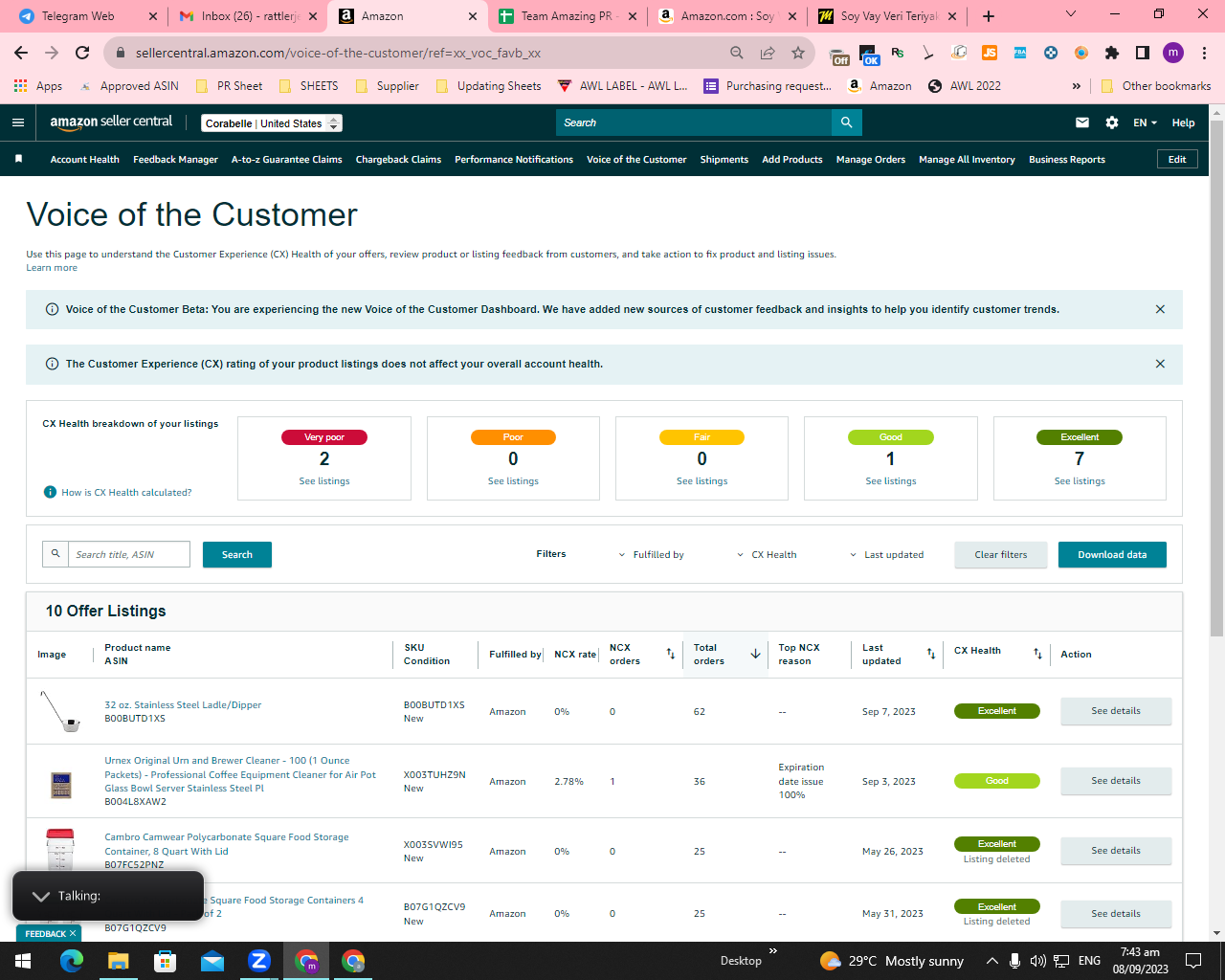Bookmark this page with the star icon
This screenshot has height=980, width=1225.
798,53
